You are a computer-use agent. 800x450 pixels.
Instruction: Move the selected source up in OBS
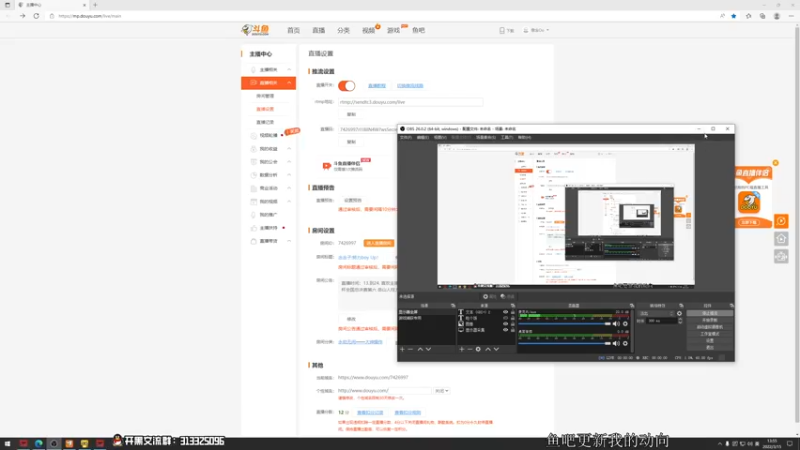[488, 349]
